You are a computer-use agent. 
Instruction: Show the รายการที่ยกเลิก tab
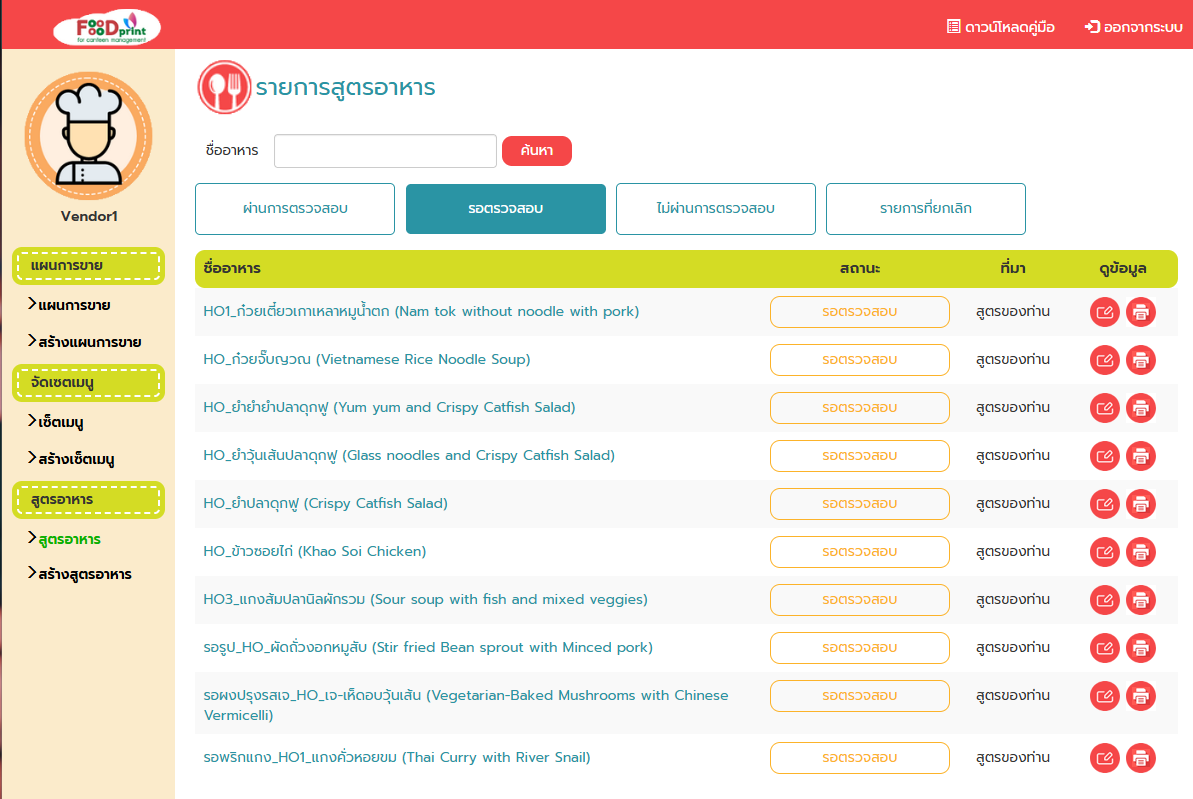926,209
